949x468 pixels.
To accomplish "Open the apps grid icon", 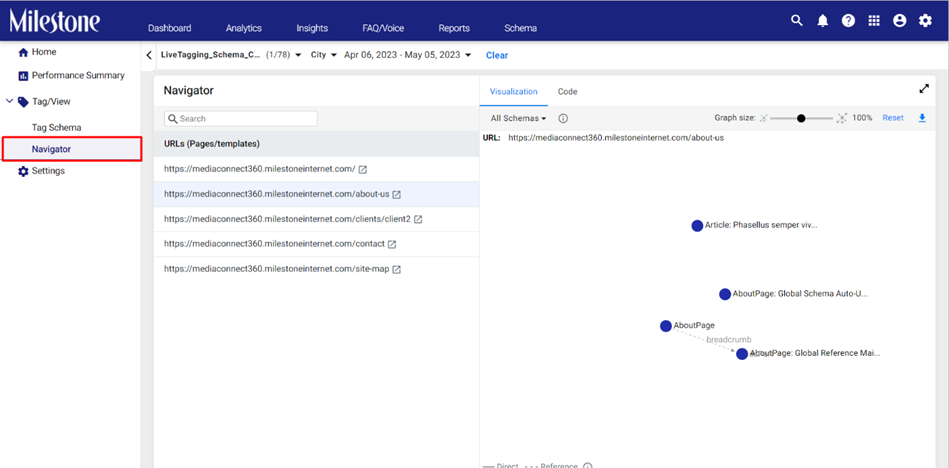I will pyautogui.click(x=874, y=21).
